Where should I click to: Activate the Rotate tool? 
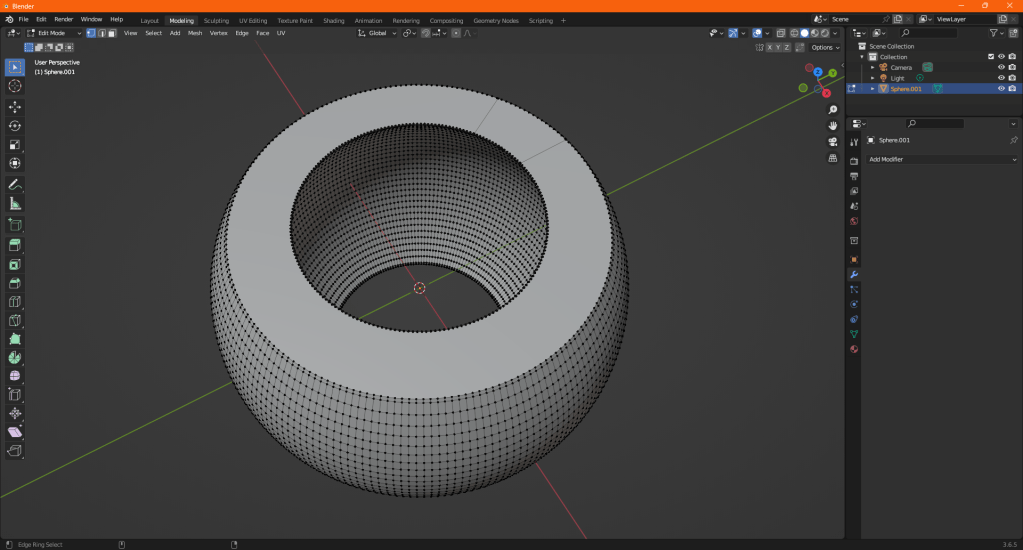(x=15, y=125)
